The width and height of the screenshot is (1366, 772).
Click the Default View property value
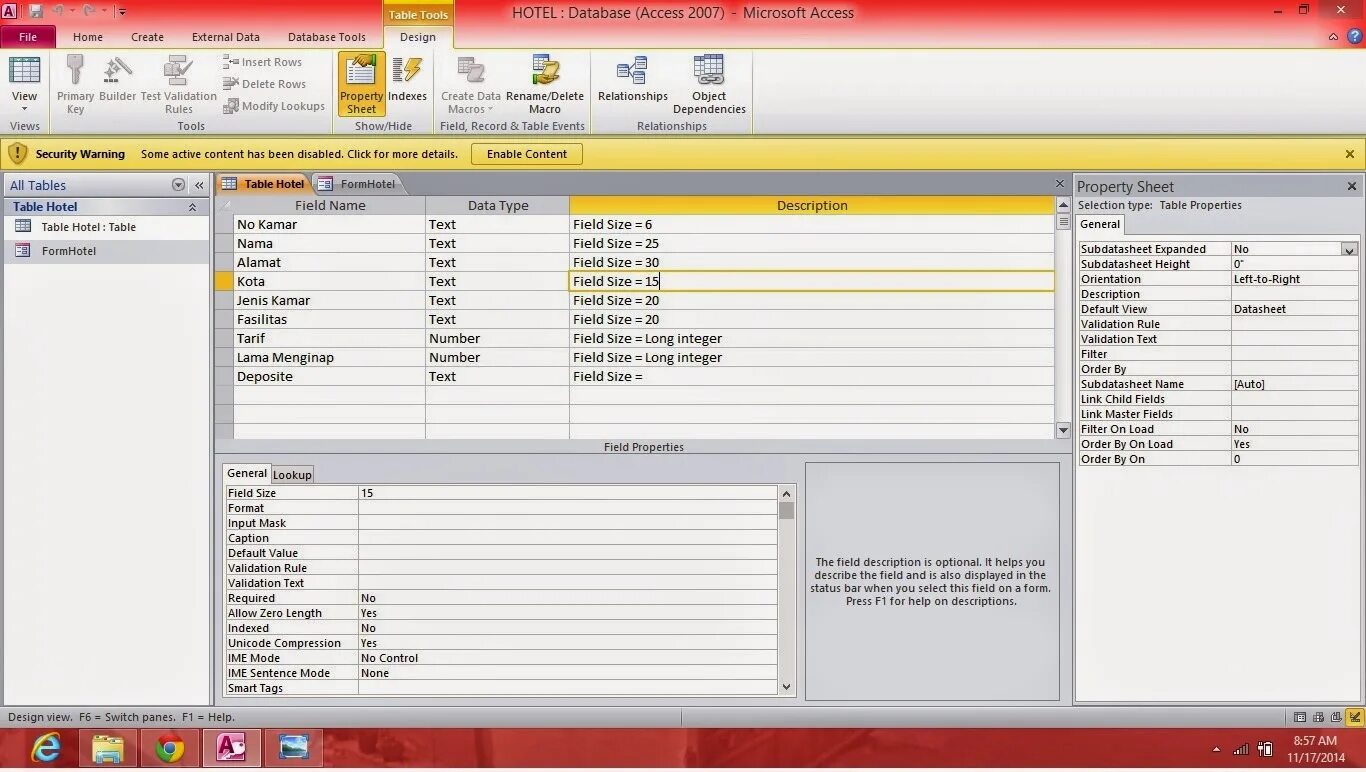(1294, 309)
